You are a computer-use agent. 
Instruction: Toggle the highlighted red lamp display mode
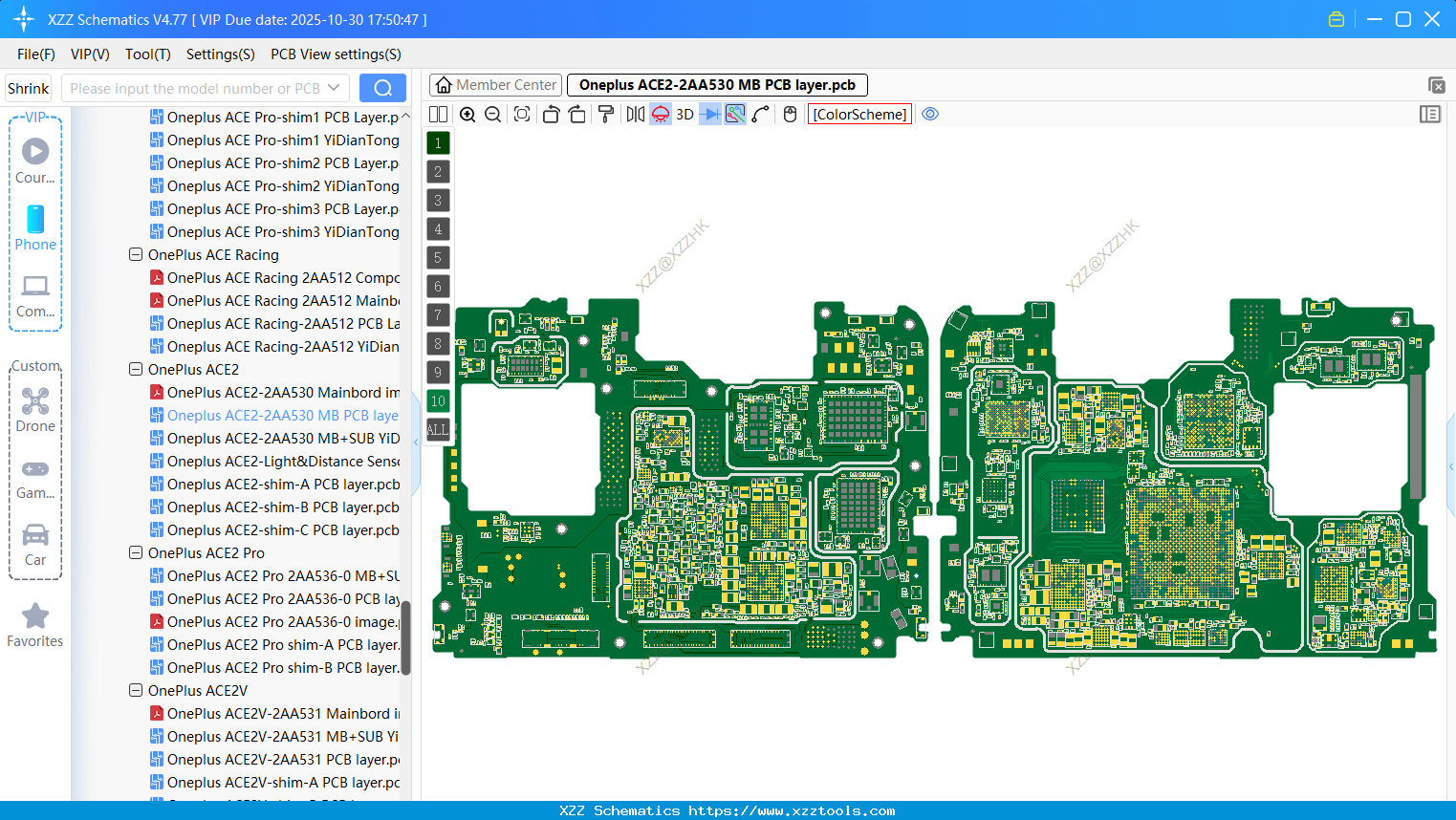pos(660,114)
